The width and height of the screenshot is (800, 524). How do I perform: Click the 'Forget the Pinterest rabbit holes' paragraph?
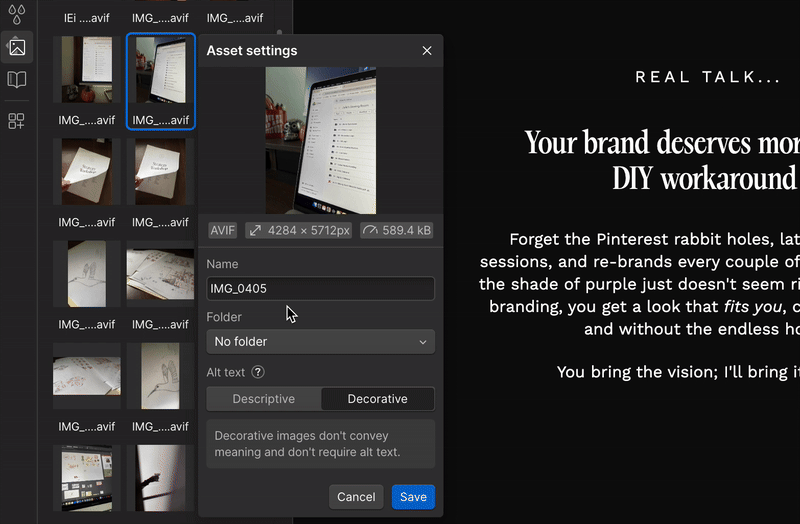[x=639, y=284]
